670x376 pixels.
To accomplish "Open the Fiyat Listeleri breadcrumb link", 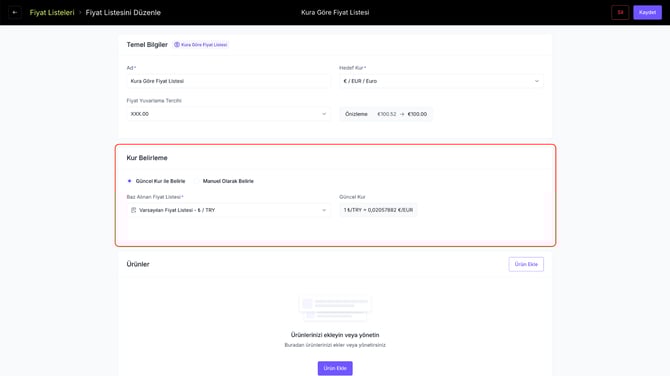I will (x=52, y=12).
